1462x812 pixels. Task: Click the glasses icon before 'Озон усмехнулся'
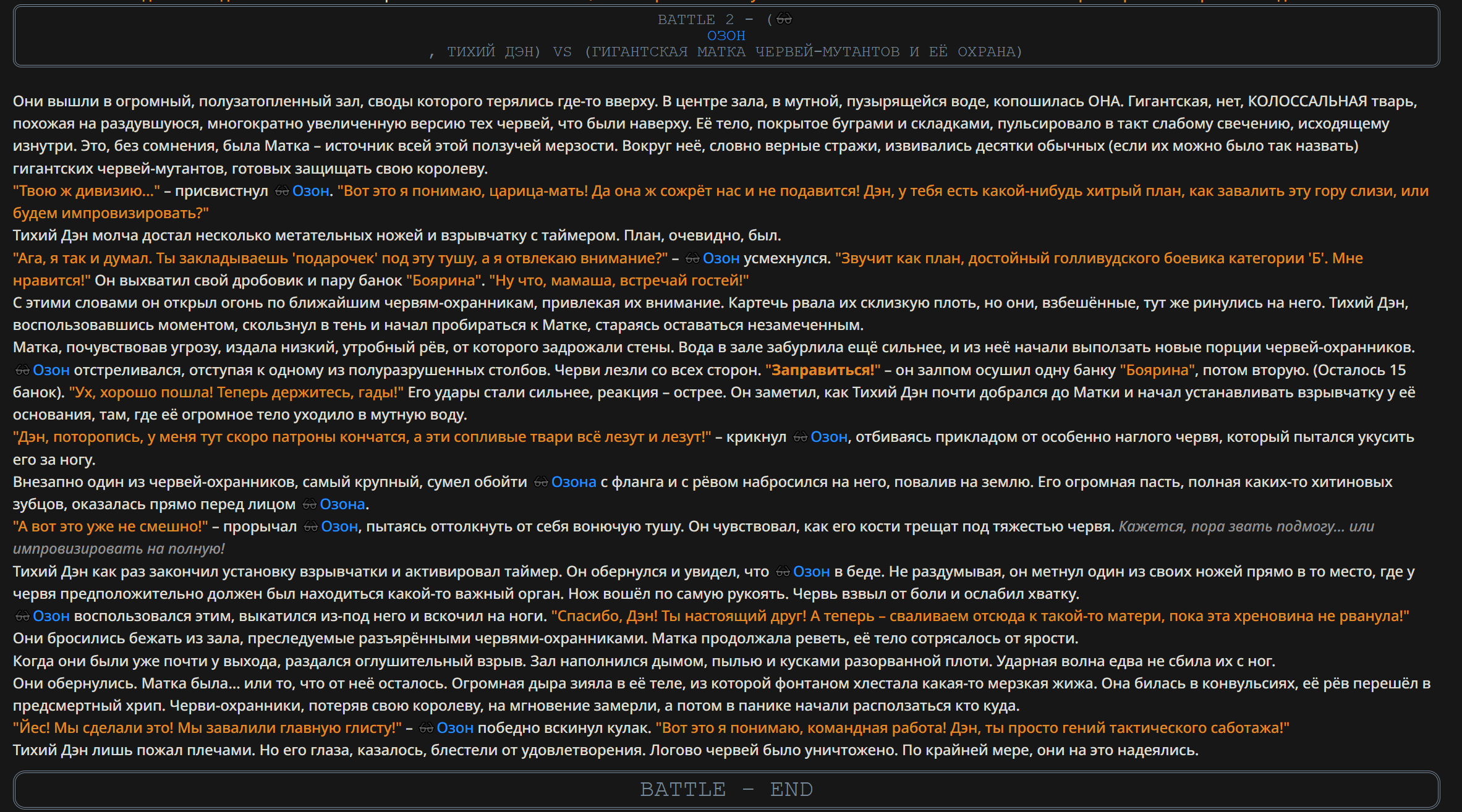[692, 259]
